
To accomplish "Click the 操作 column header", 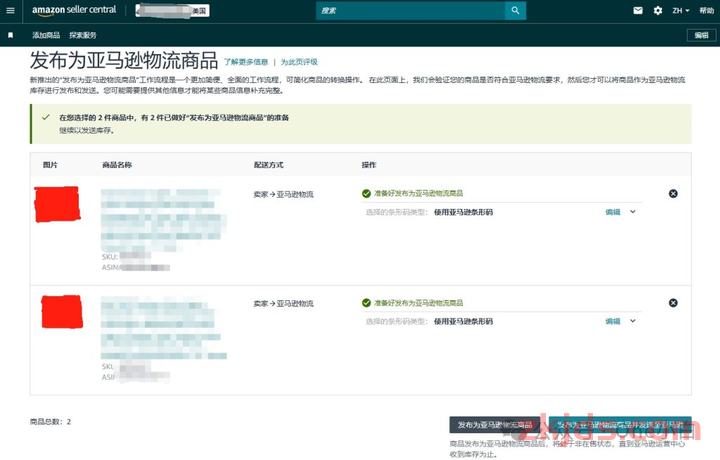I will click(369, 165).
